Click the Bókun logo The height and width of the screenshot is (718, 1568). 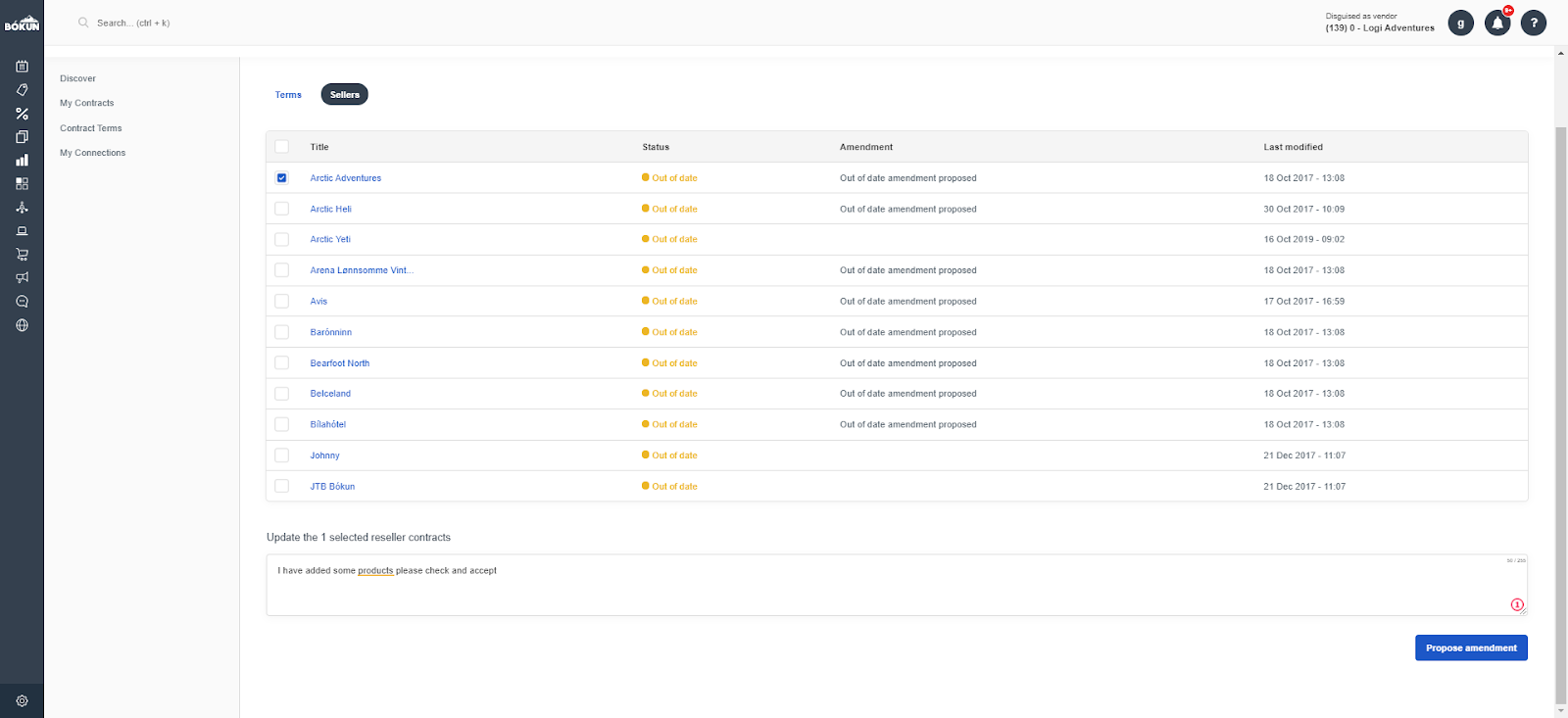click(22, 23)
